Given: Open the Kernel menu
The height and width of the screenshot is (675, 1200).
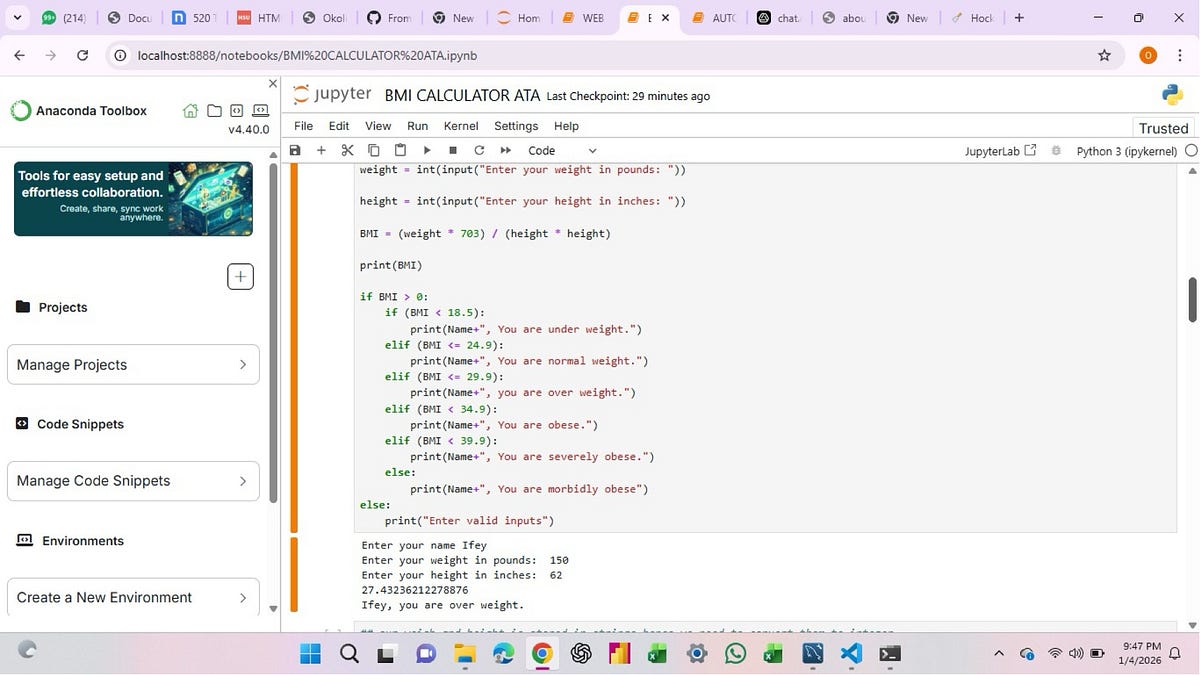Looking at the screenshot, I should 461,126.
